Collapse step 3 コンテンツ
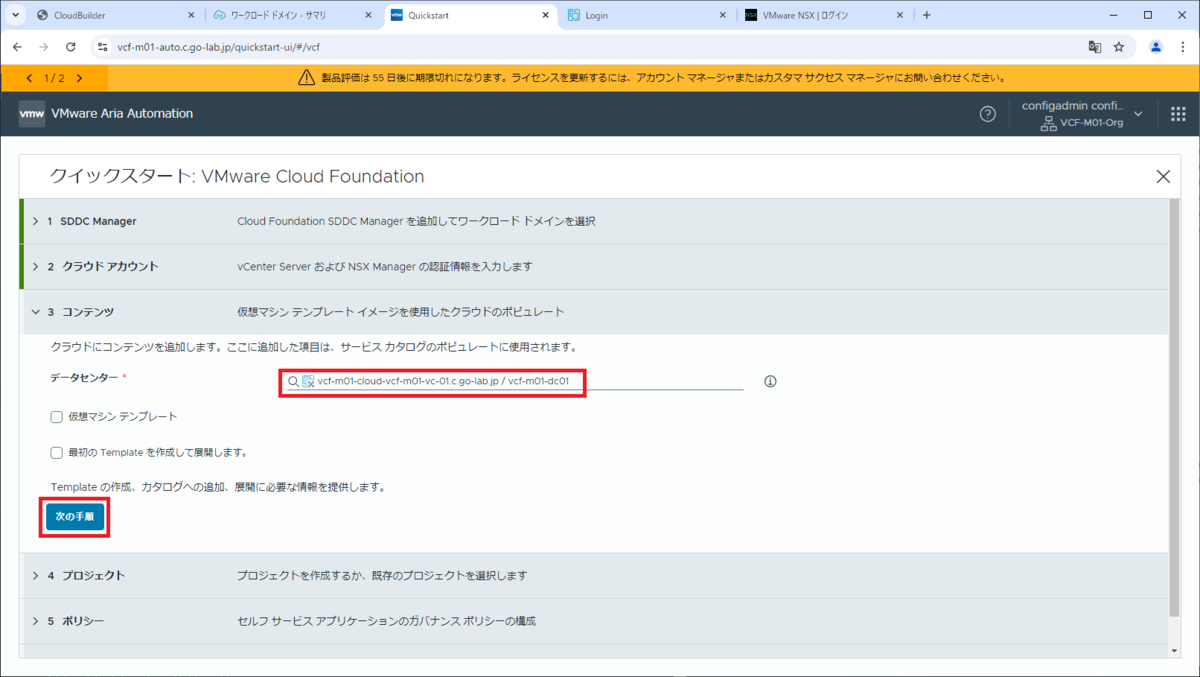The height and width of the screenshot is (677, 1200). [35, 312]
